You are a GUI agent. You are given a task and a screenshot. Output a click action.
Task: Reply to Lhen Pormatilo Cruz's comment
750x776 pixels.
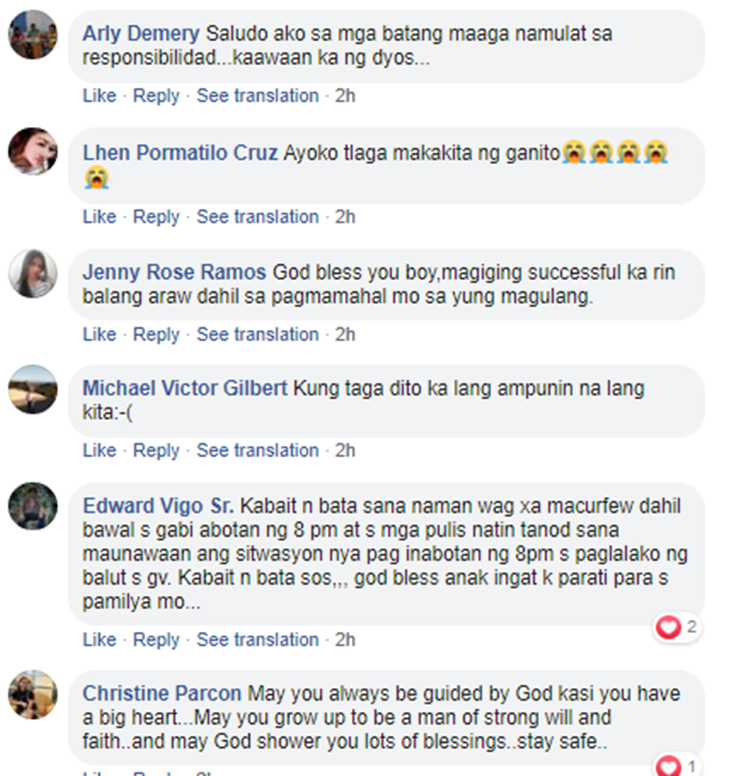click(156, 217)
